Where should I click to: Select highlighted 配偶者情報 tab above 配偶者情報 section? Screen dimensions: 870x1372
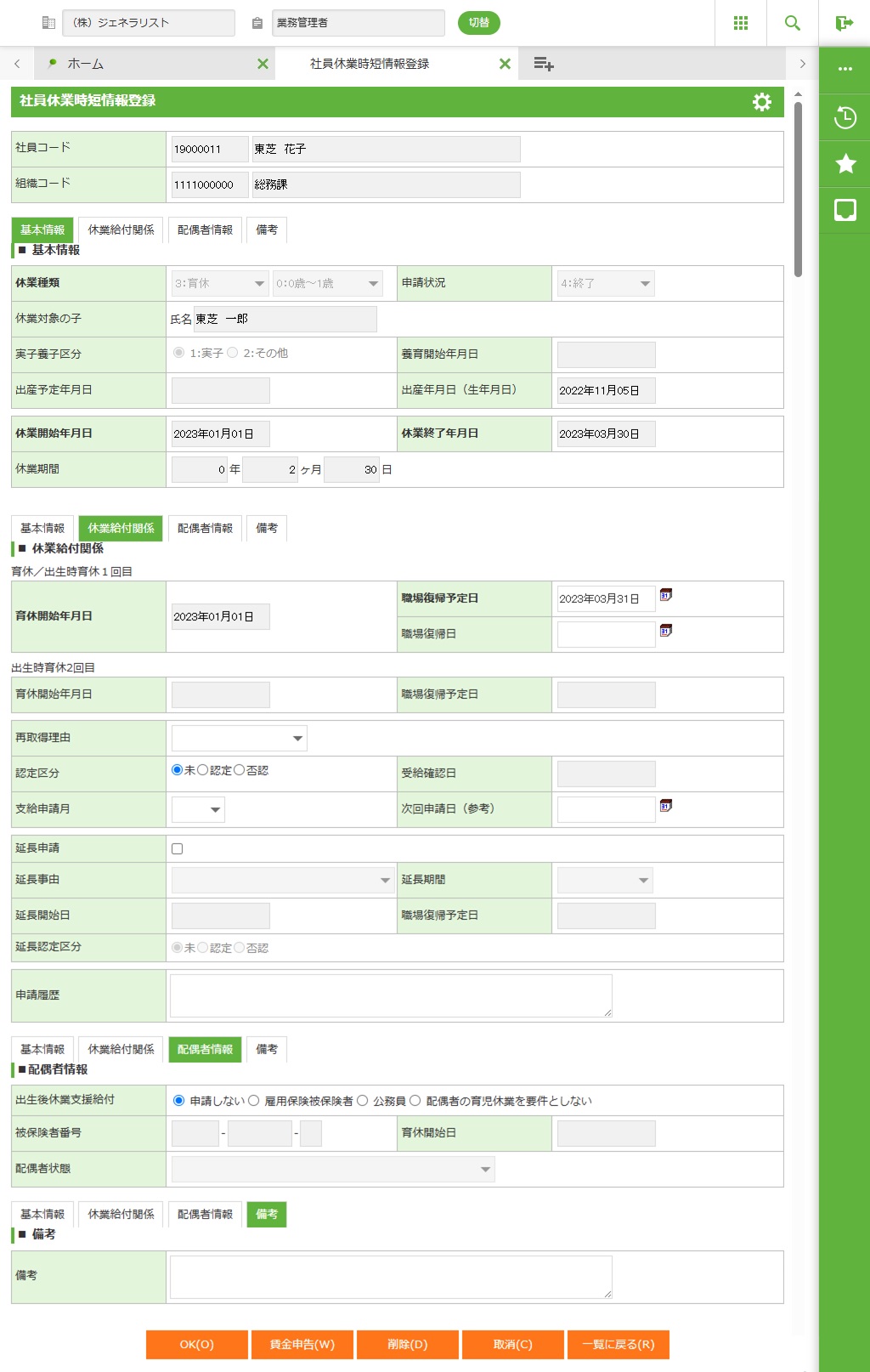point(205,1050)
